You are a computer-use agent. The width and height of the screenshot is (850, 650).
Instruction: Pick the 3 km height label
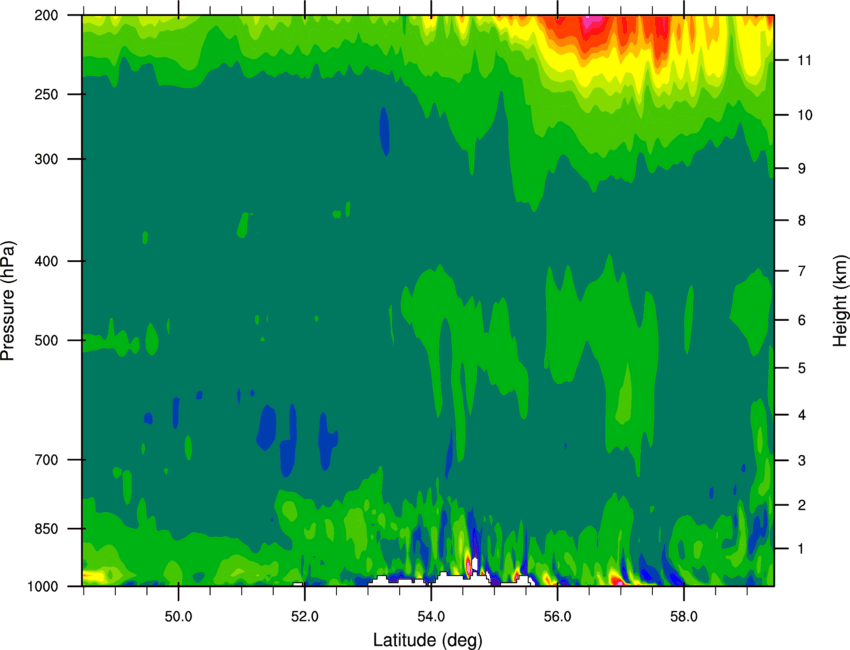tap(801, 461)
